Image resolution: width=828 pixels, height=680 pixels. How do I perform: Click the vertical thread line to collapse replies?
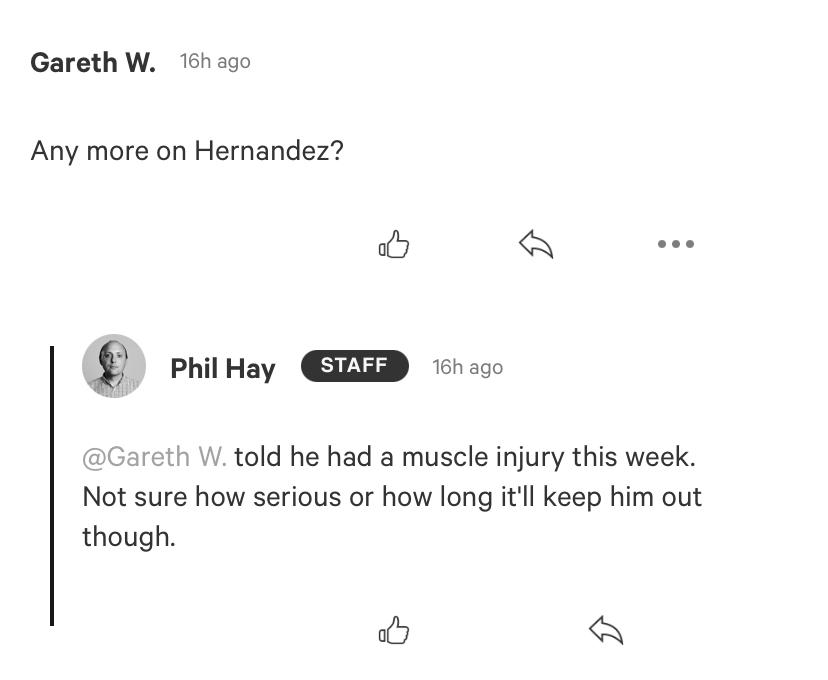click(52, 486)
